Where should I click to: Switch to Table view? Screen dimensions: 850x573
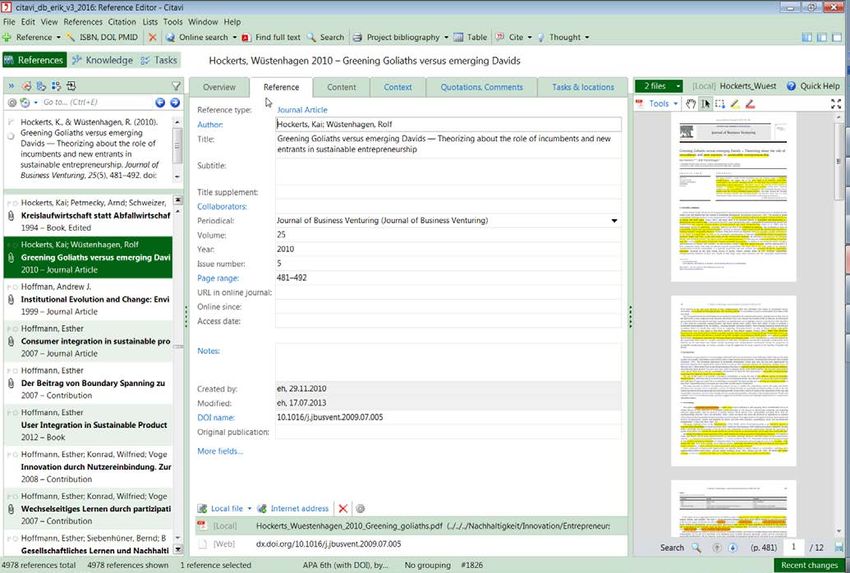tap(470, 37)
